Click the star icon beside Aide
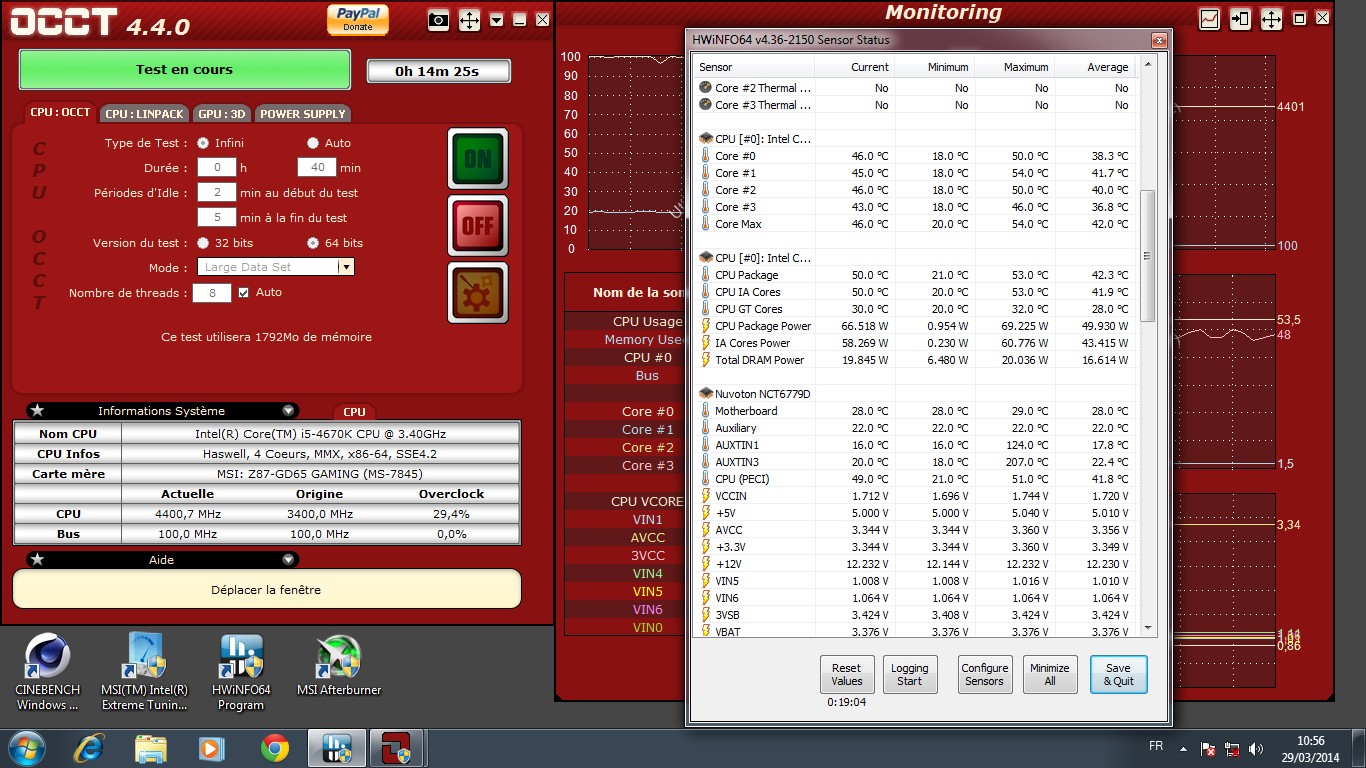The image size is (1366, 768). [x=37, y=560]
